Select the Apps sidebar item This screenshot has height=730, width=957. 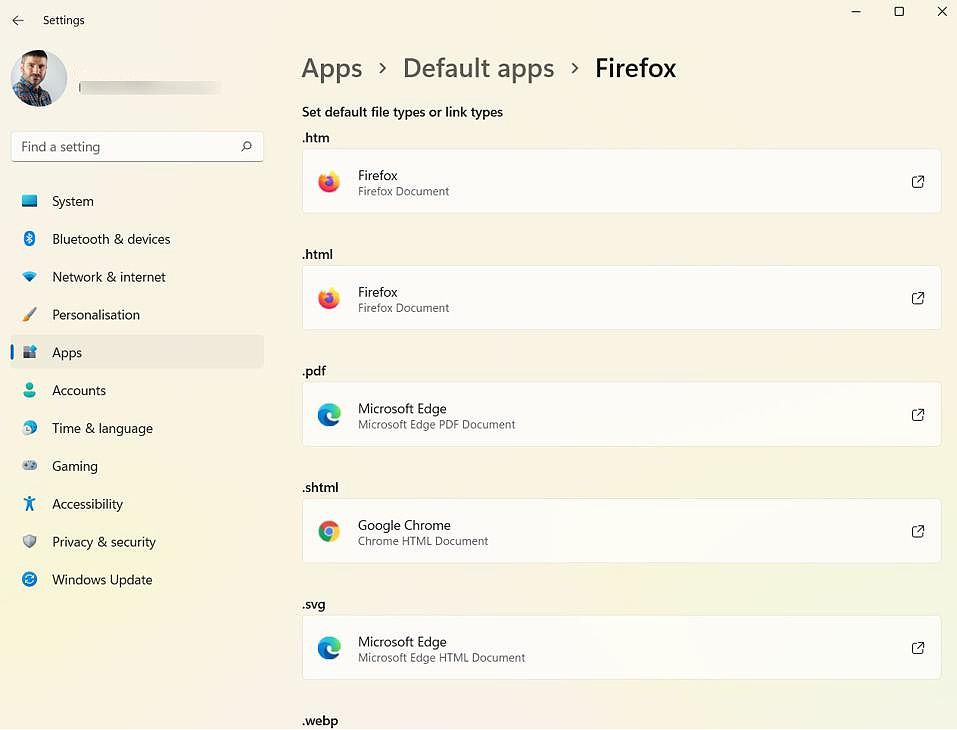(x=137, y=352)
